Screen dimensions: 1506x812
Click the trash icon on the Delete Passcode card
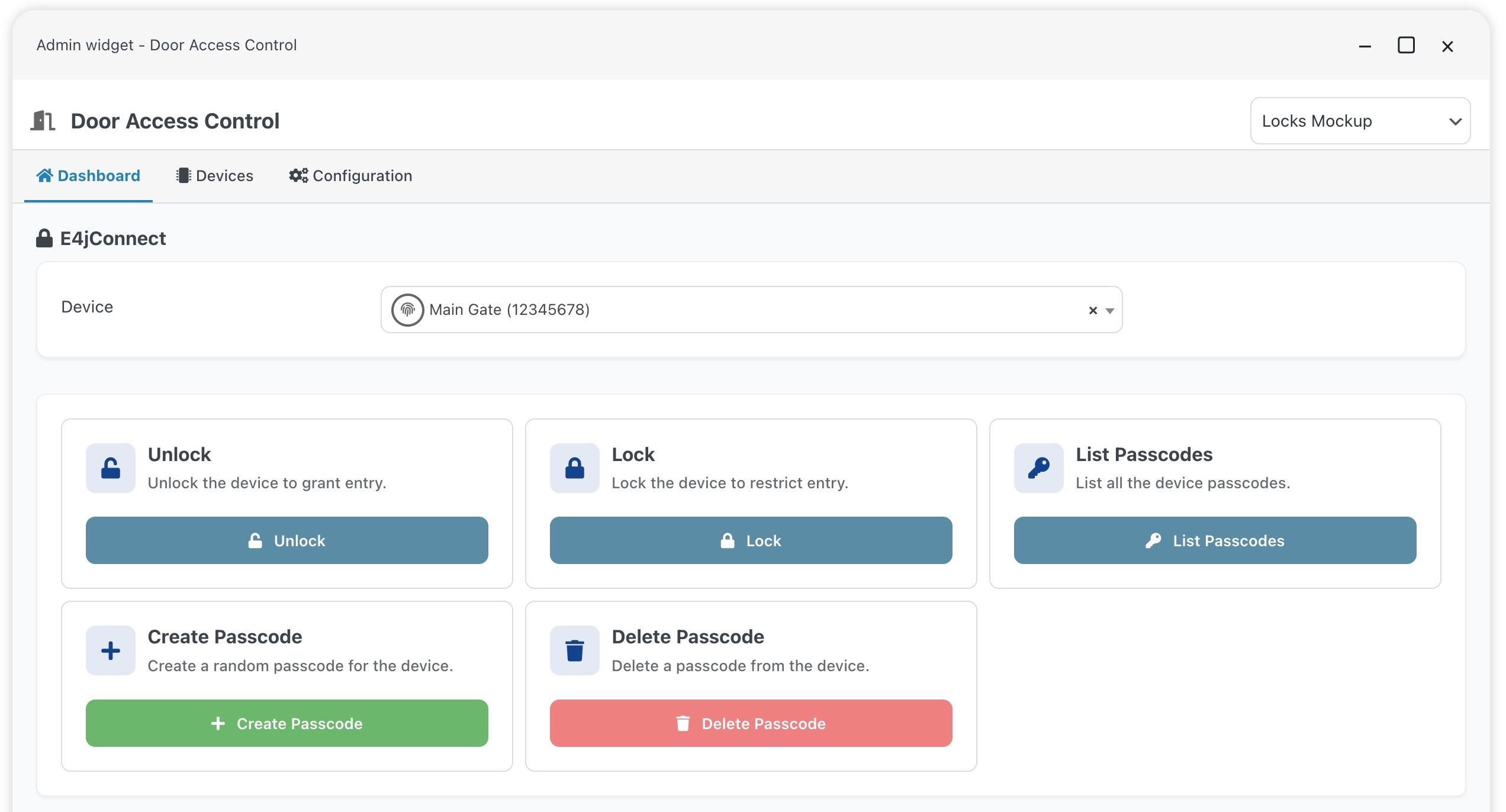pyautogui.click(x=574, y=650)
